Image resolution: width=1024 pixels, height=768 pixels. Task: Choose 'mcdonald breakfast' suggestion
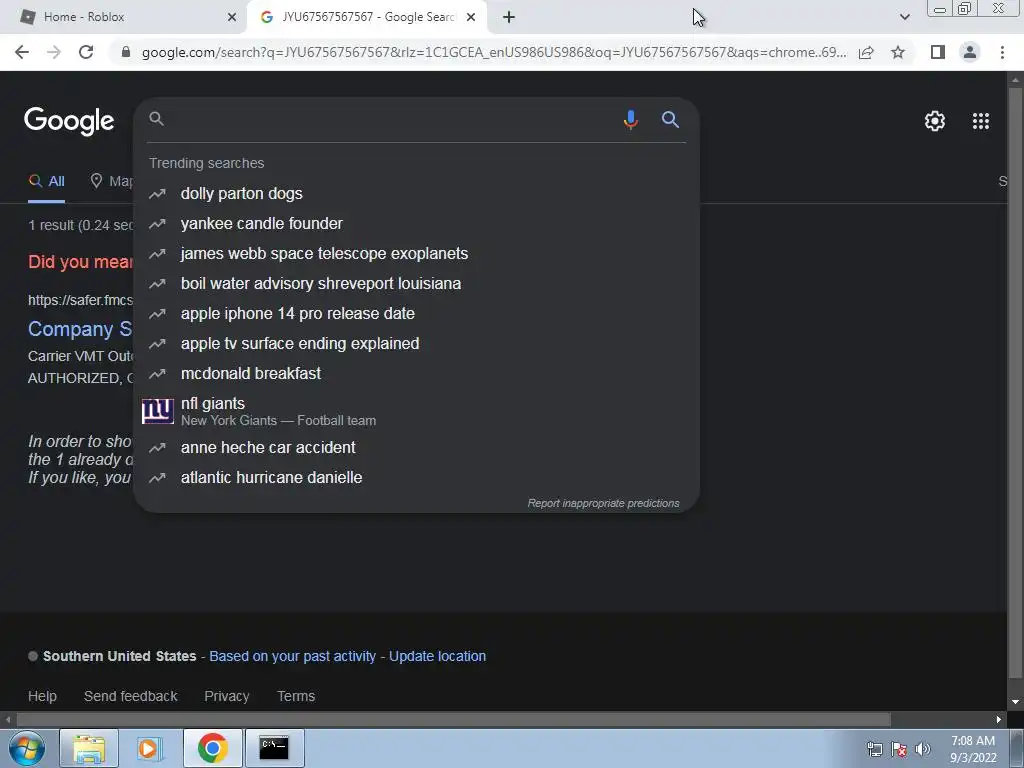(417, 374)
